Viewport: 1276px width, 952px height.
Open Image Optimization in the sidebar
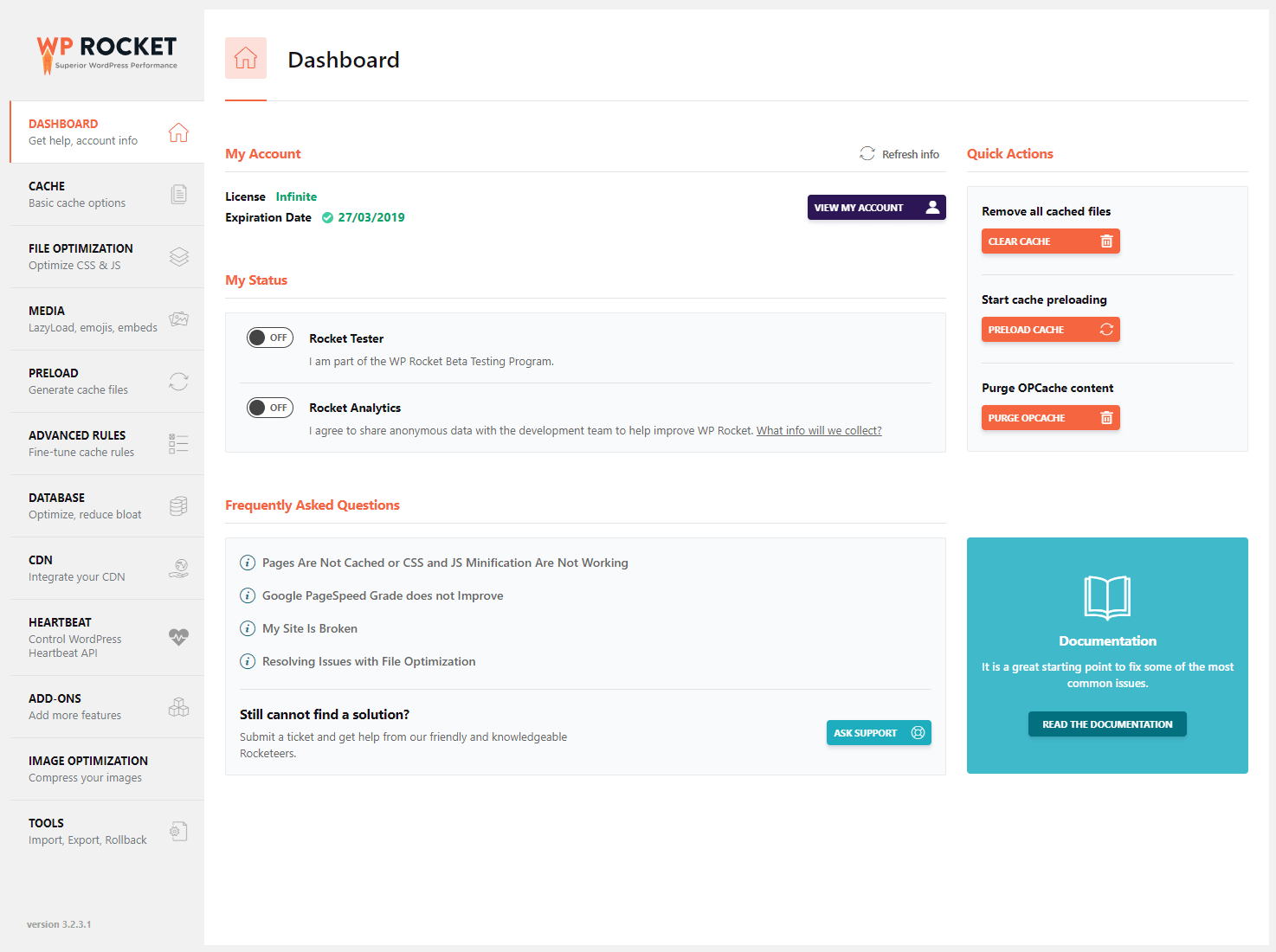[x=107, y=769]
